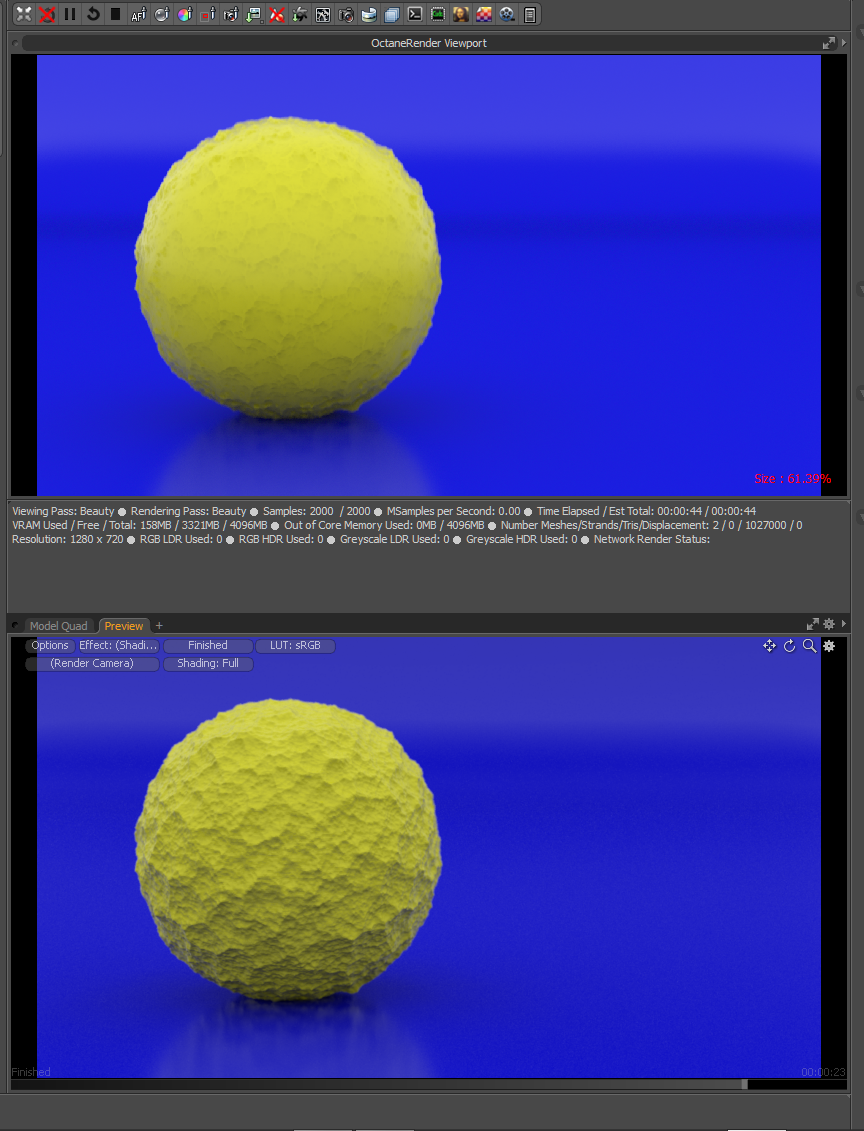This screenshot has width=864, height=1131.
Task: Add a new viewport tab with plus
Action: [159, 625]
